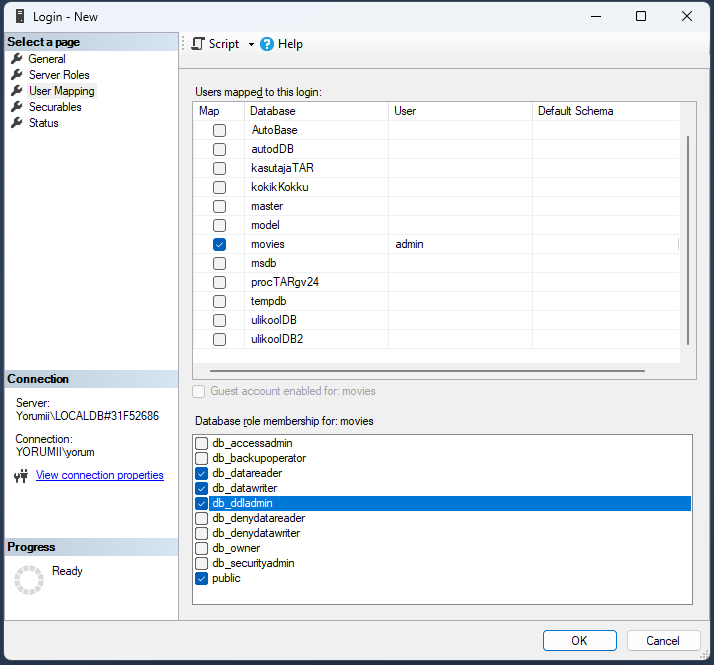Tick the kasutajaTAR map checkbox

pos(219,169)
